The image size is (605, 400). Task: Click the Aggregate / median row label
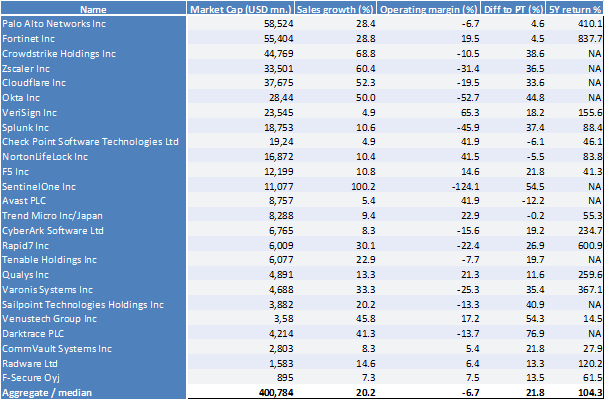pyautogui.click(x=47, y=393)
